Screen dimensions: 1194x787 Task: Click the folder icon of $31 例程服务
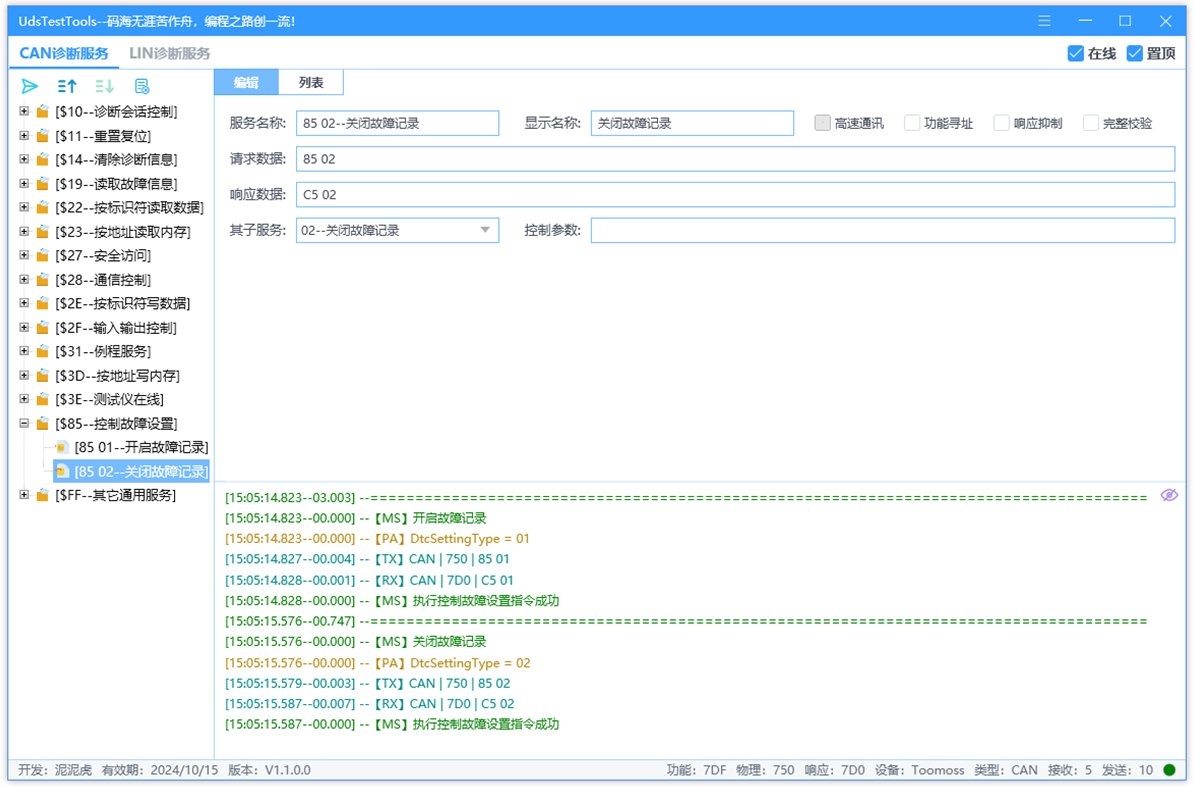43,352
